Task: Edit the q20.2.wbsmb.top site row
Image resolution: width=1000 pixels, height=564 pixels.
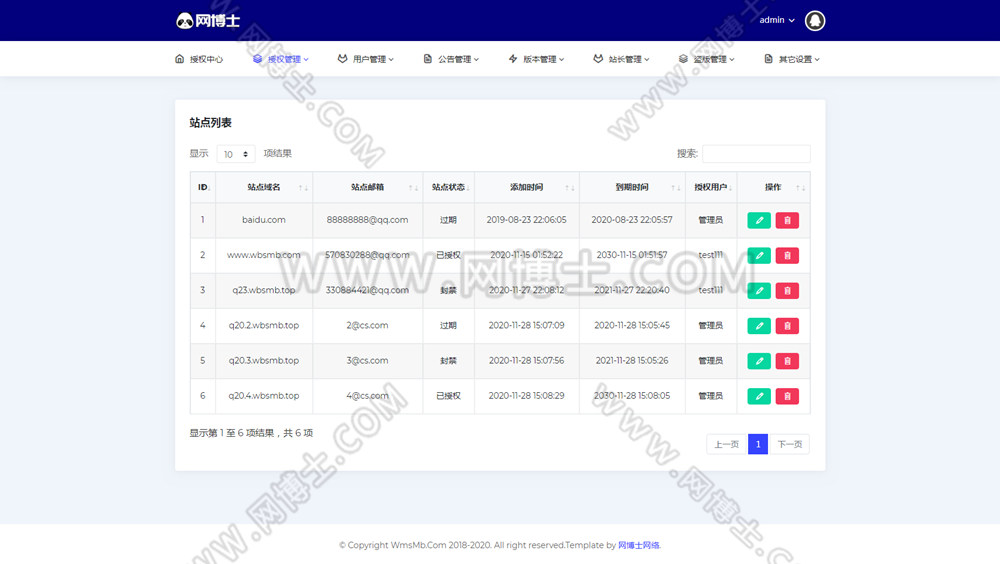Action: tap(759, 325)
